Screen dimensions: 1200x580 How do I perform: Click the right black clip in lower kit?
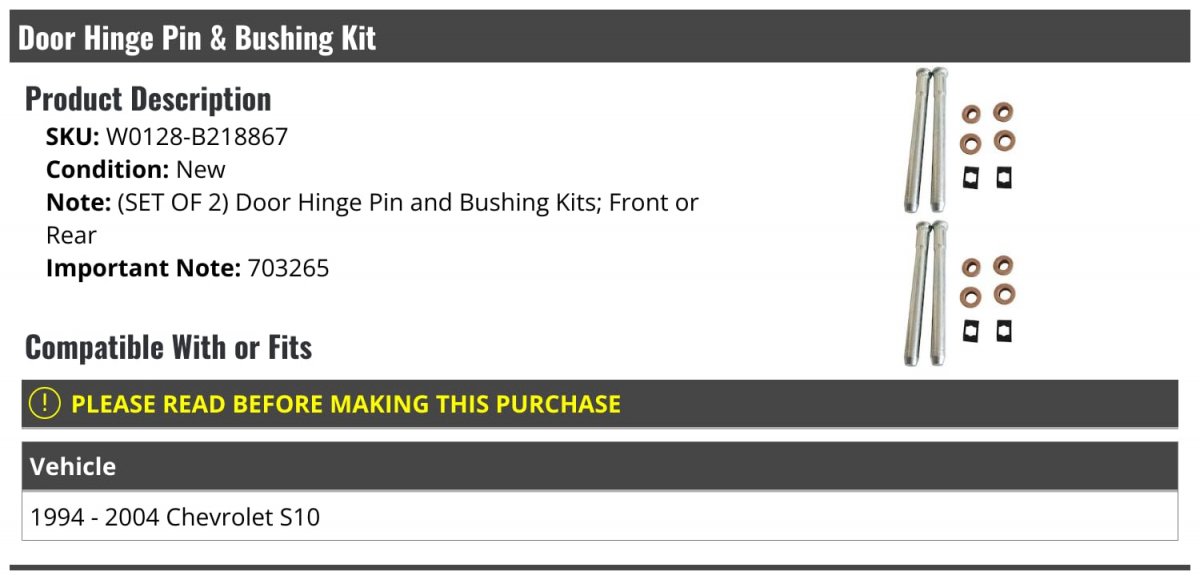click(1003, 330)
